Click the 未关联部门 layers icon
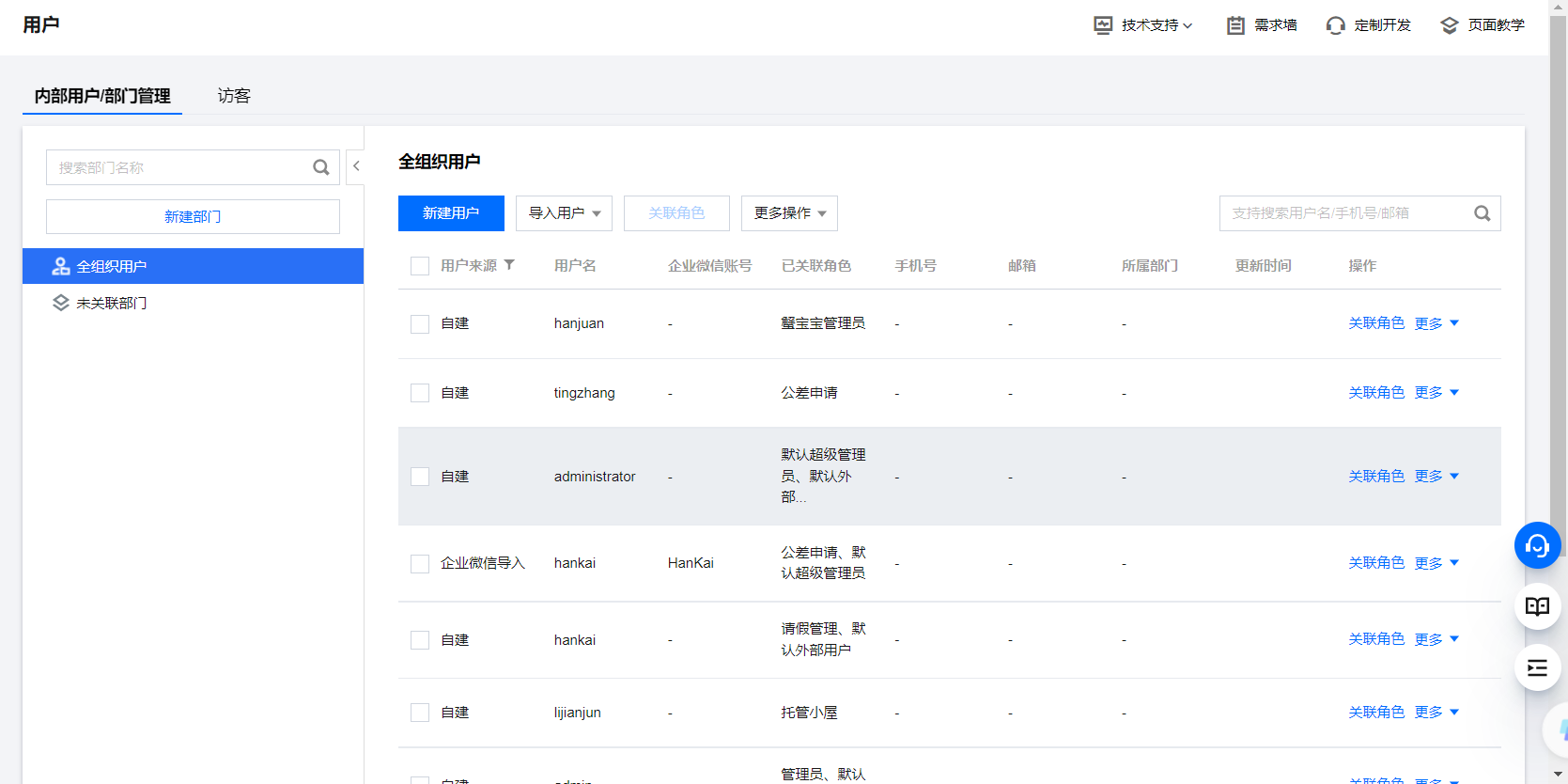Viewport: 1568px width, 784px height. pos(61,303)
